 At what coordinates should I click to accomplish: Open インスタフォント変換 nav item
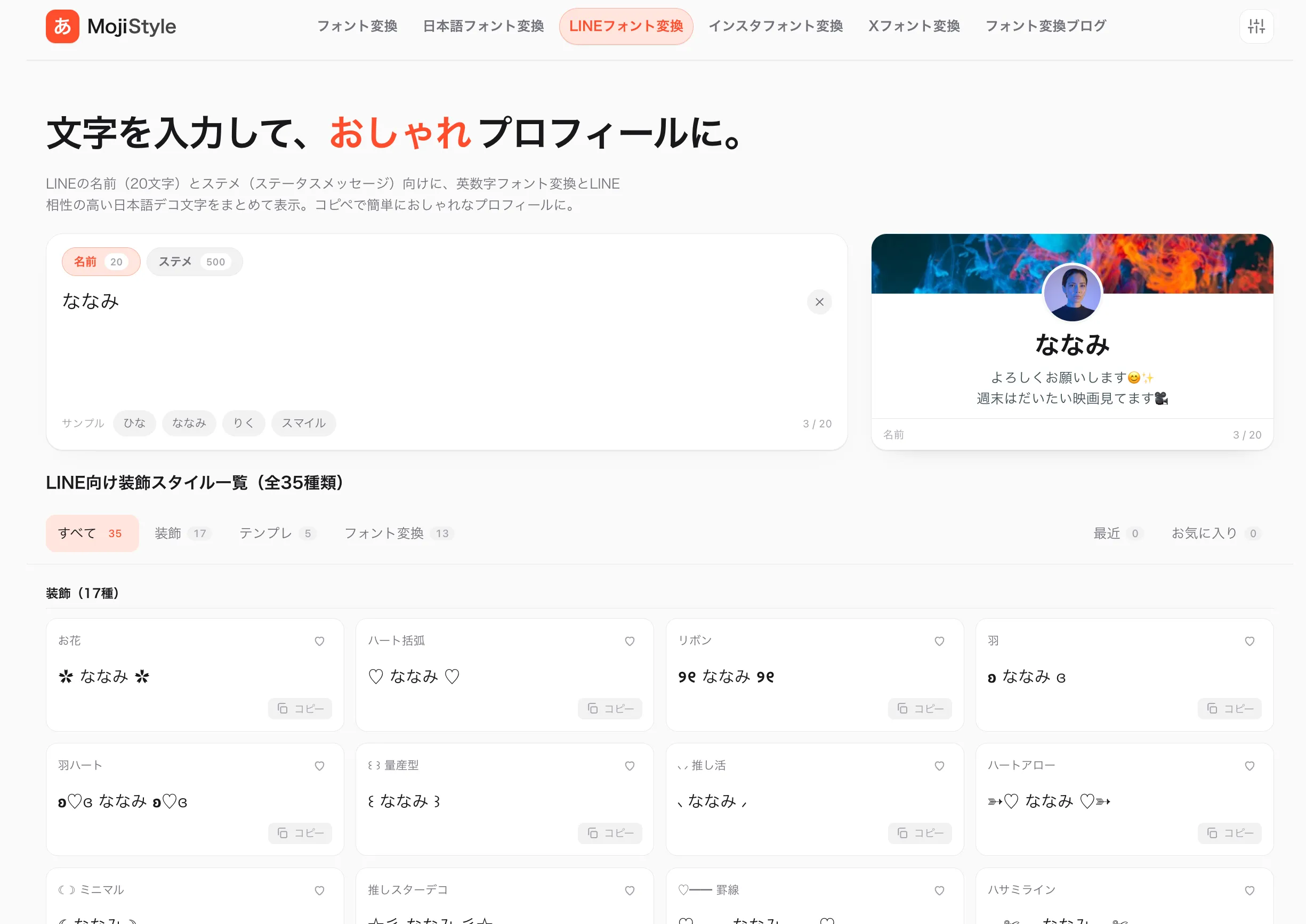pos(775,26)
